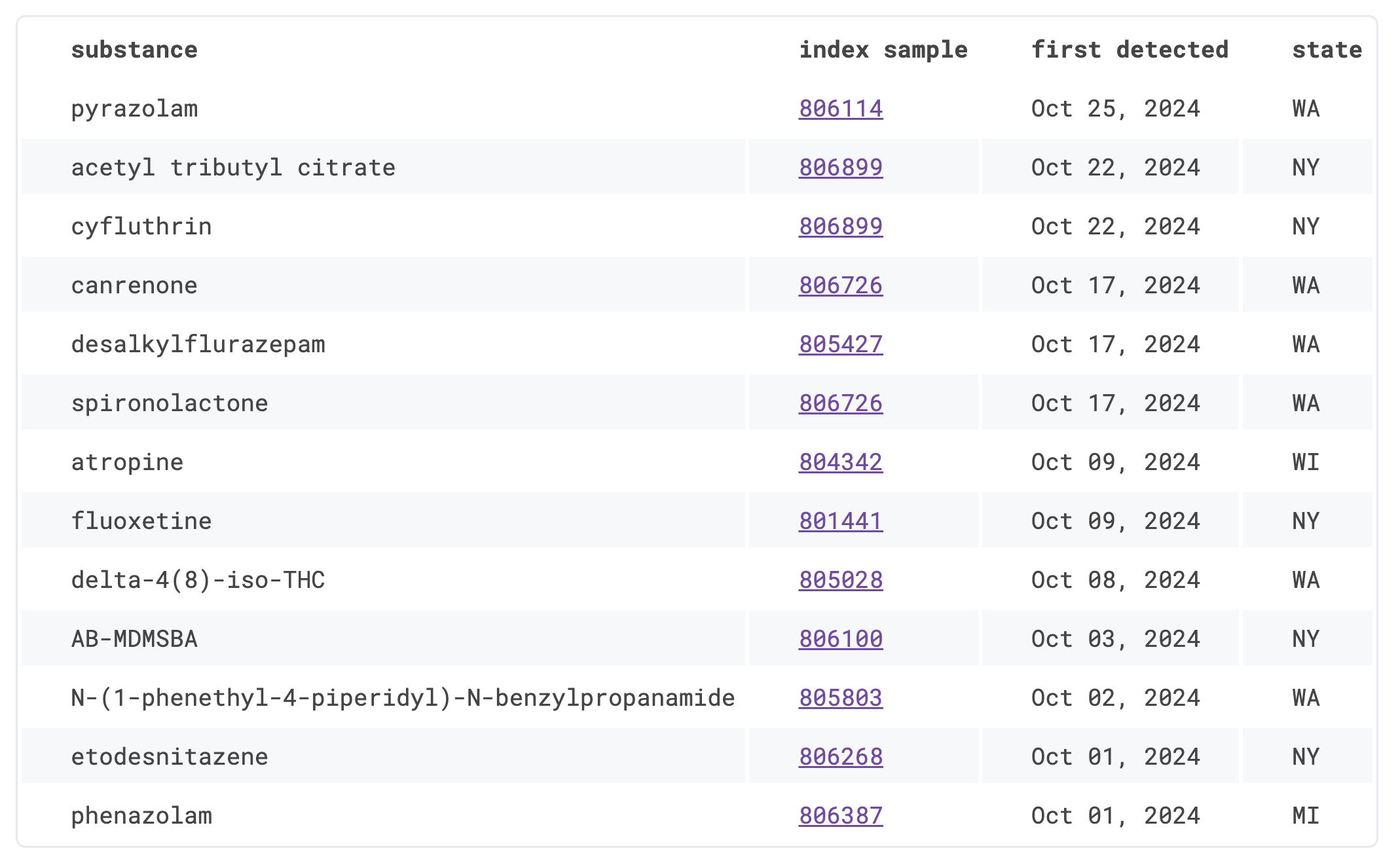This screenshot has height=859, width=1400.
Task: Click sample link 805427
Action: pyautogui.click(x=840, y=344)
